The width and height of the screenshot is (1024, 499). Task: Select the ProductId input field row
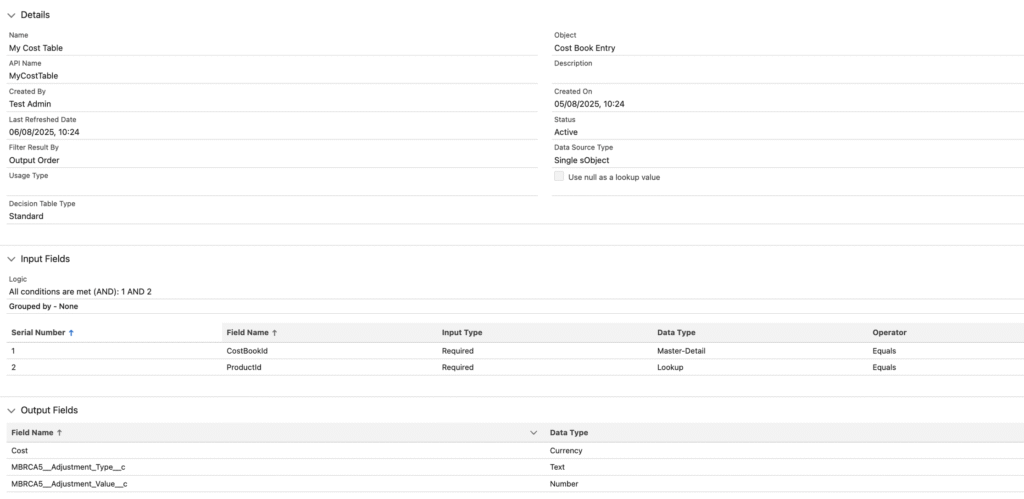pos(244,367)
